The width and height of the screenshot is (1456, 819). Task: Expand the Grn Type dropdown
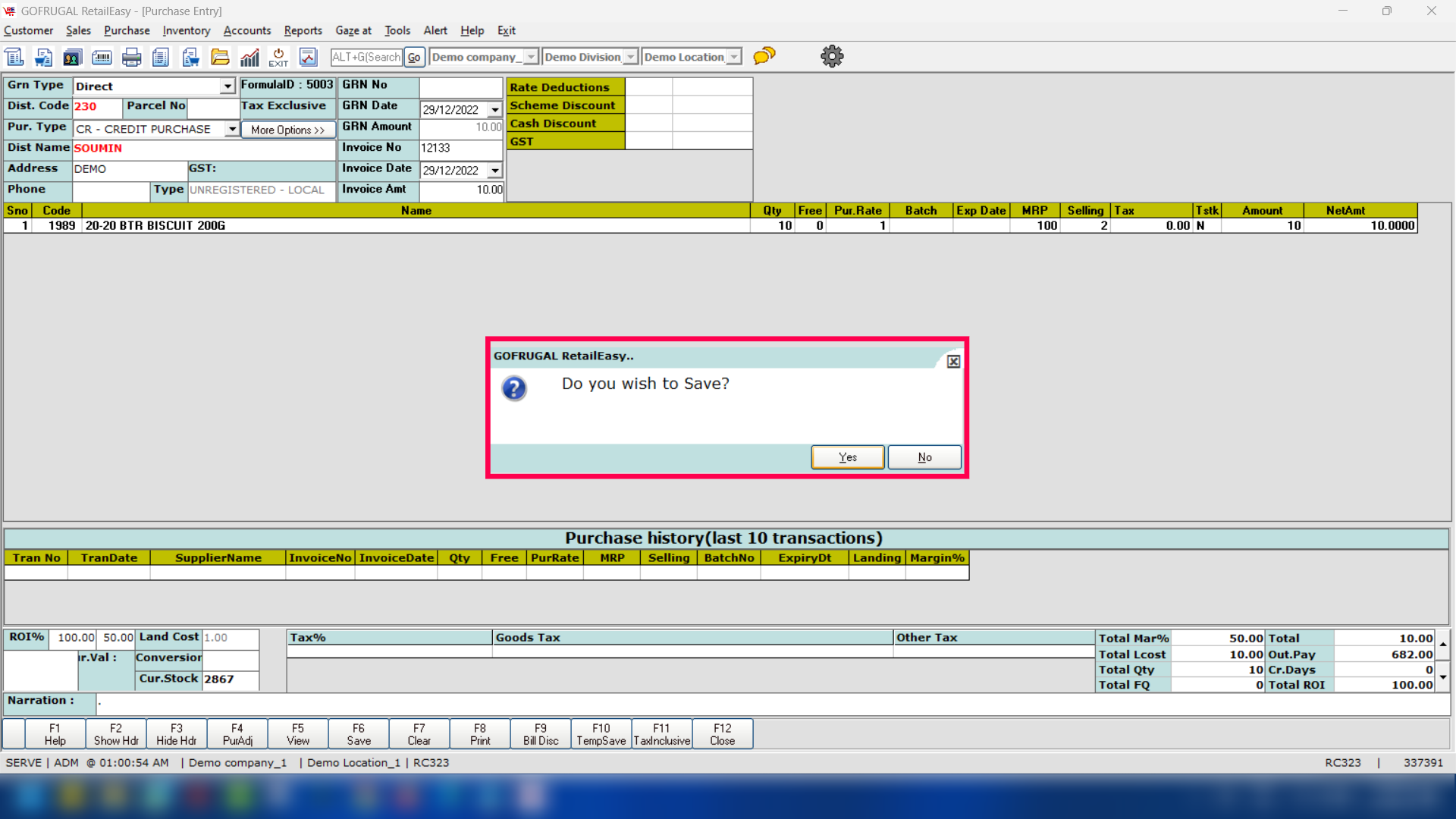tap(227, 86)
